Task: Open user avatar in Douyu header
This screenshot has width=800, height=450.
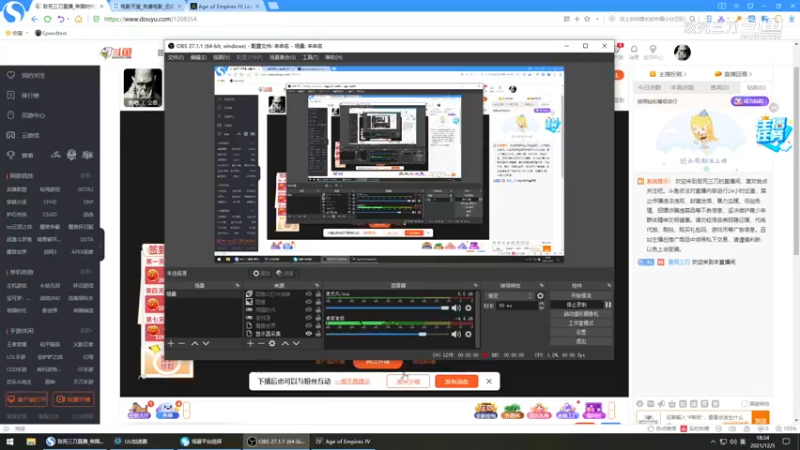Action: click(682, 52)
